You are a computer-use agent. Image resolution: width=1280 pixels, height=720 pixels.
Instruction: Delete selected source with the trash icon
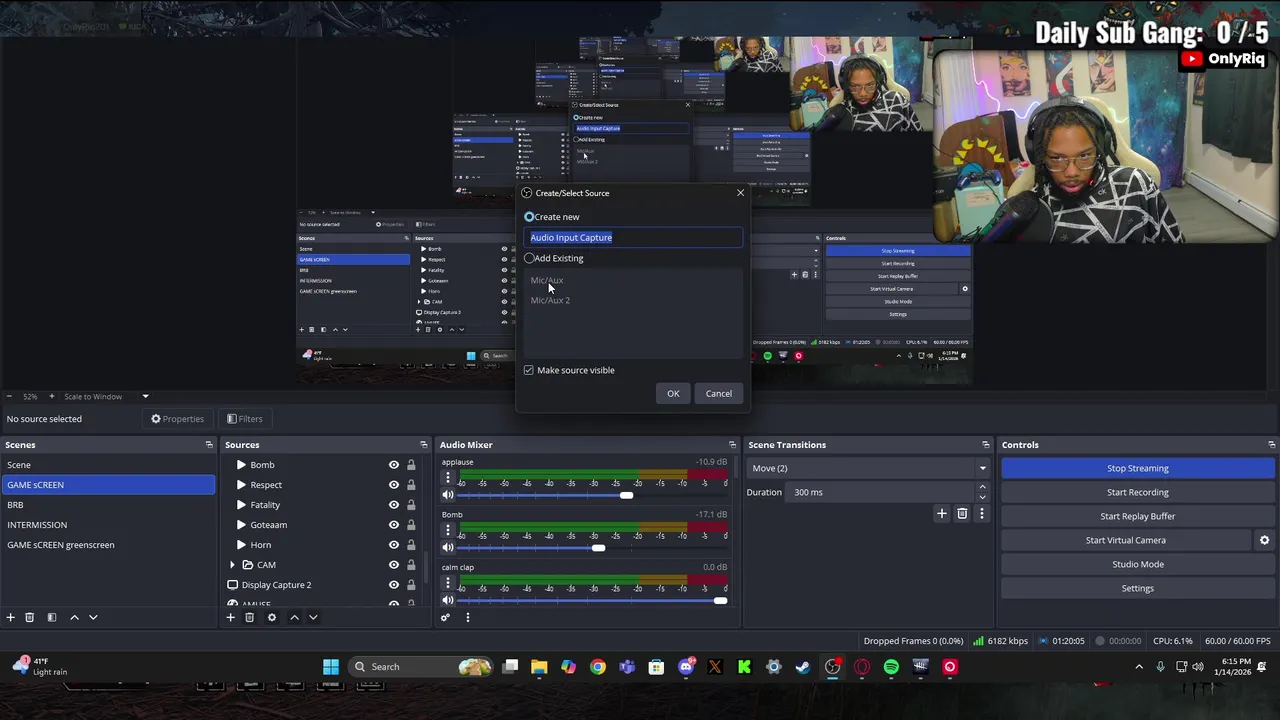click(249, 617)
